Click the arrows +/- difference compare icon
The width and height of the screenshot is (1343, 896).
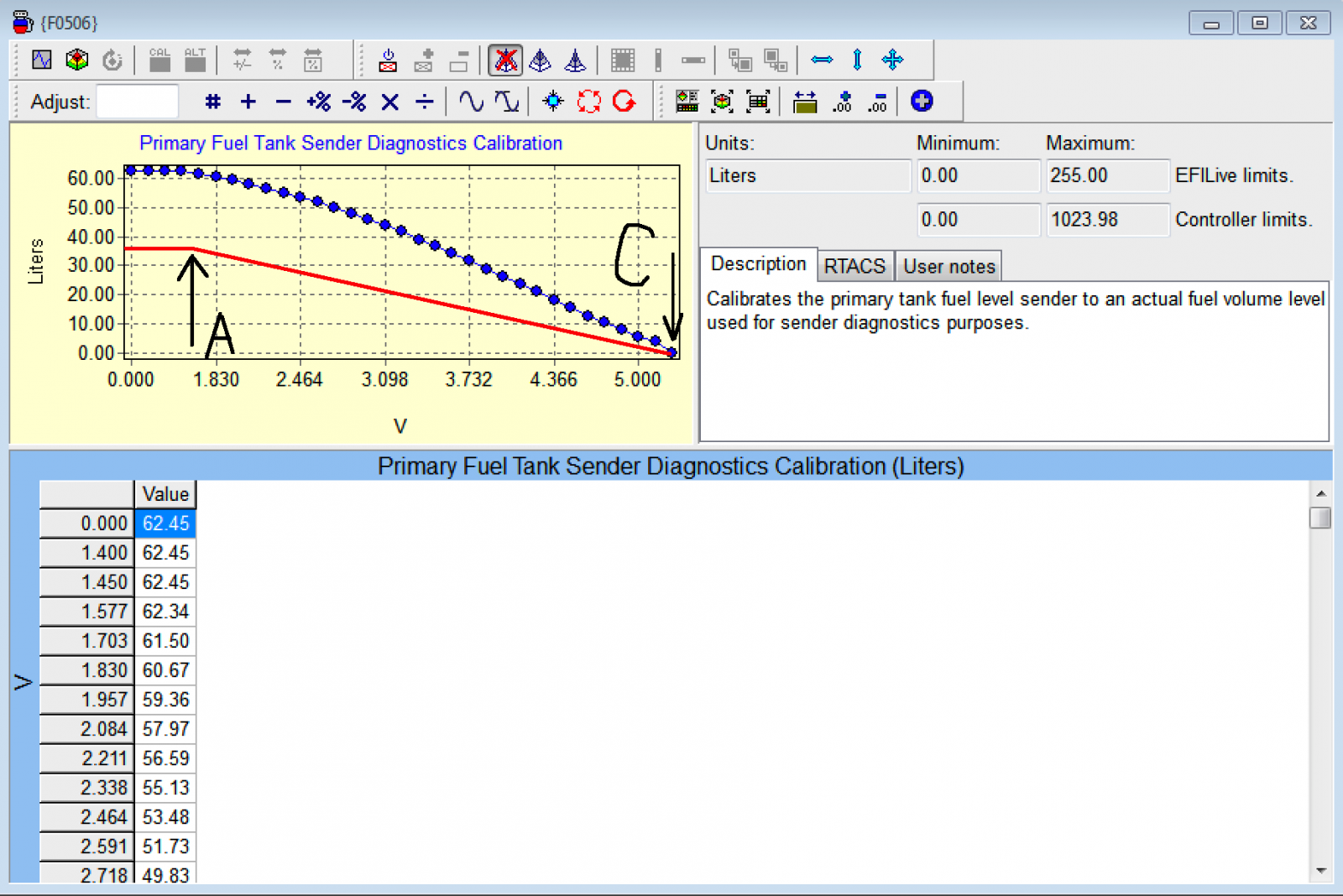pos(242,60)
